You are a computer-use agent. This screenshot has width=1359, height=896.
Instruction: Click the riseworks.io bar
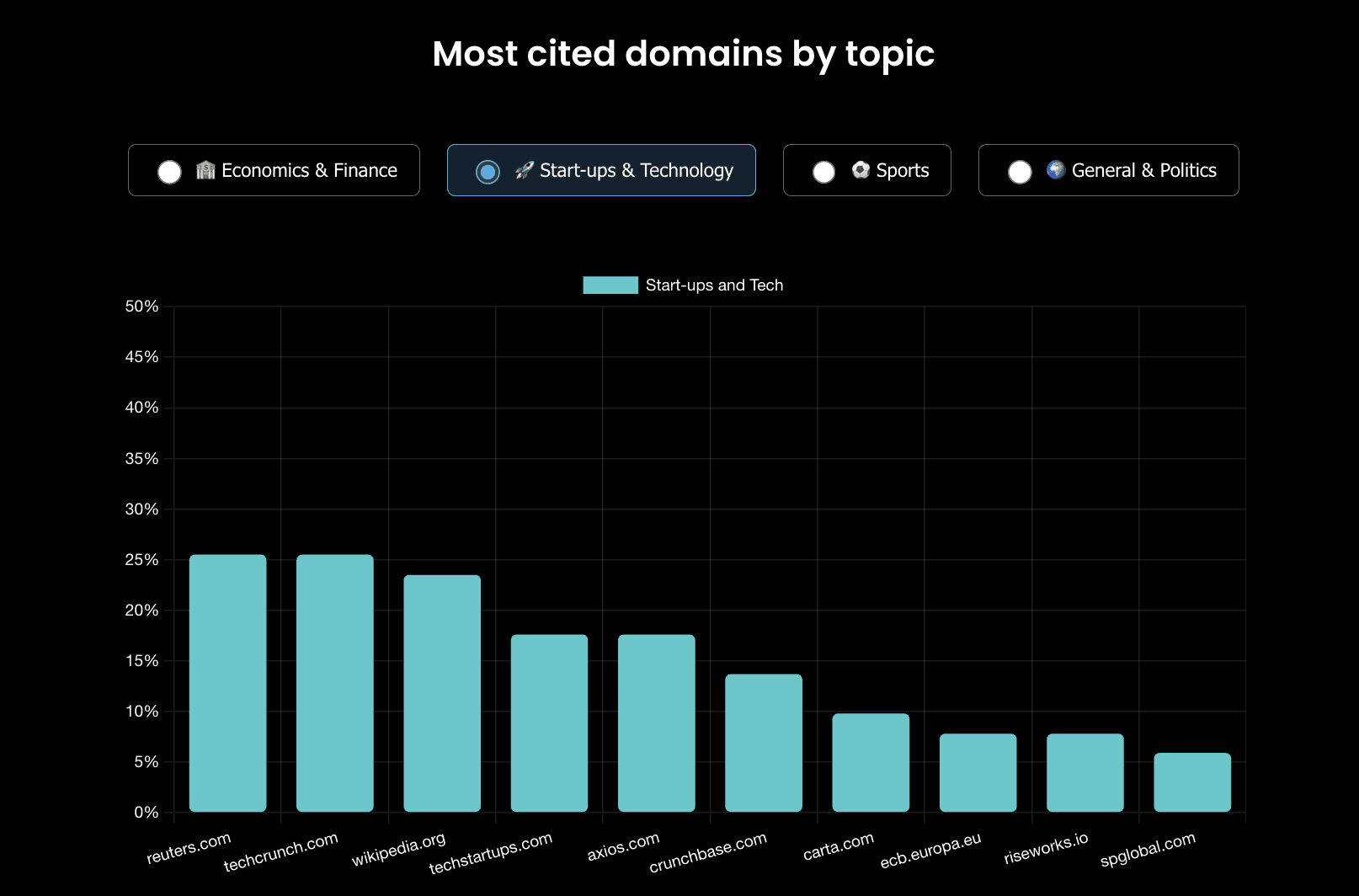[x=1085, y=773]
